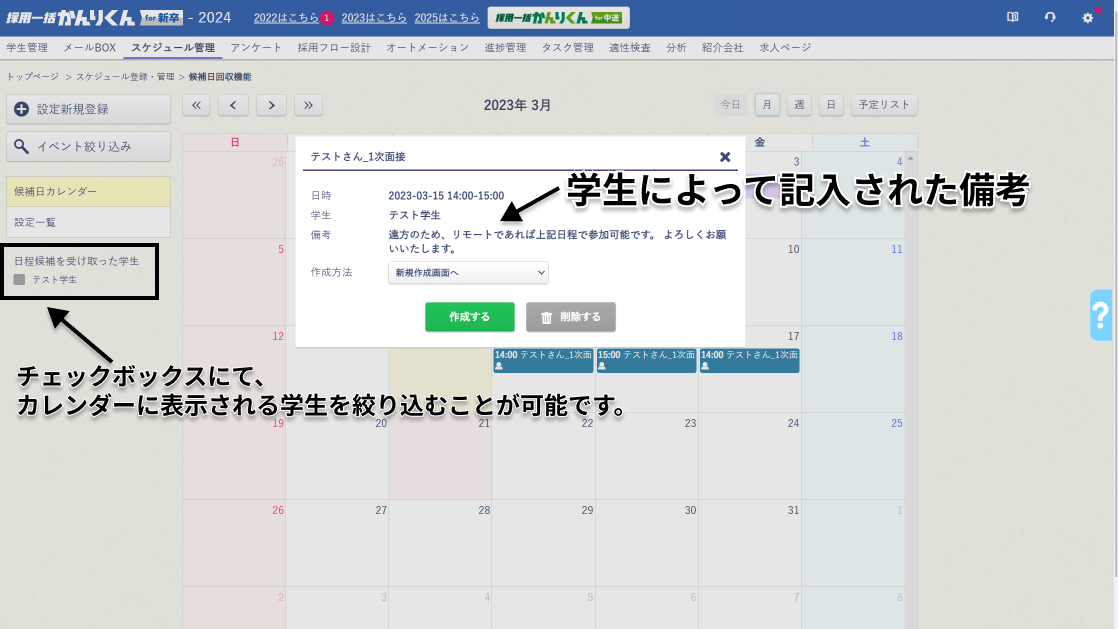
Task: Click the plus icon on 設定新規登録
Action: pos(22,110)
